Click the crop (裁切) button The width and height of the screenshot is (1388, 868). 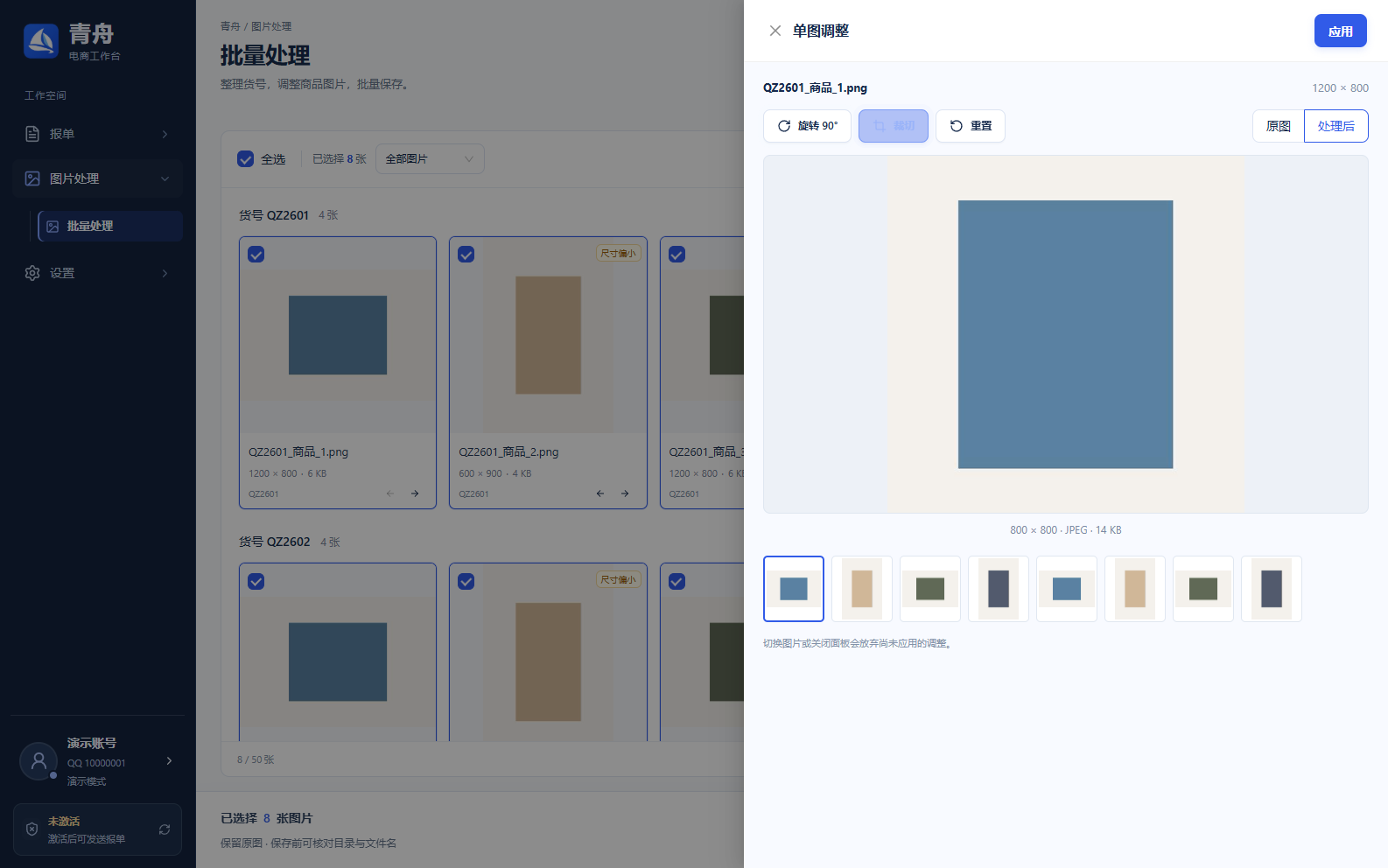(x=894, y=126)
